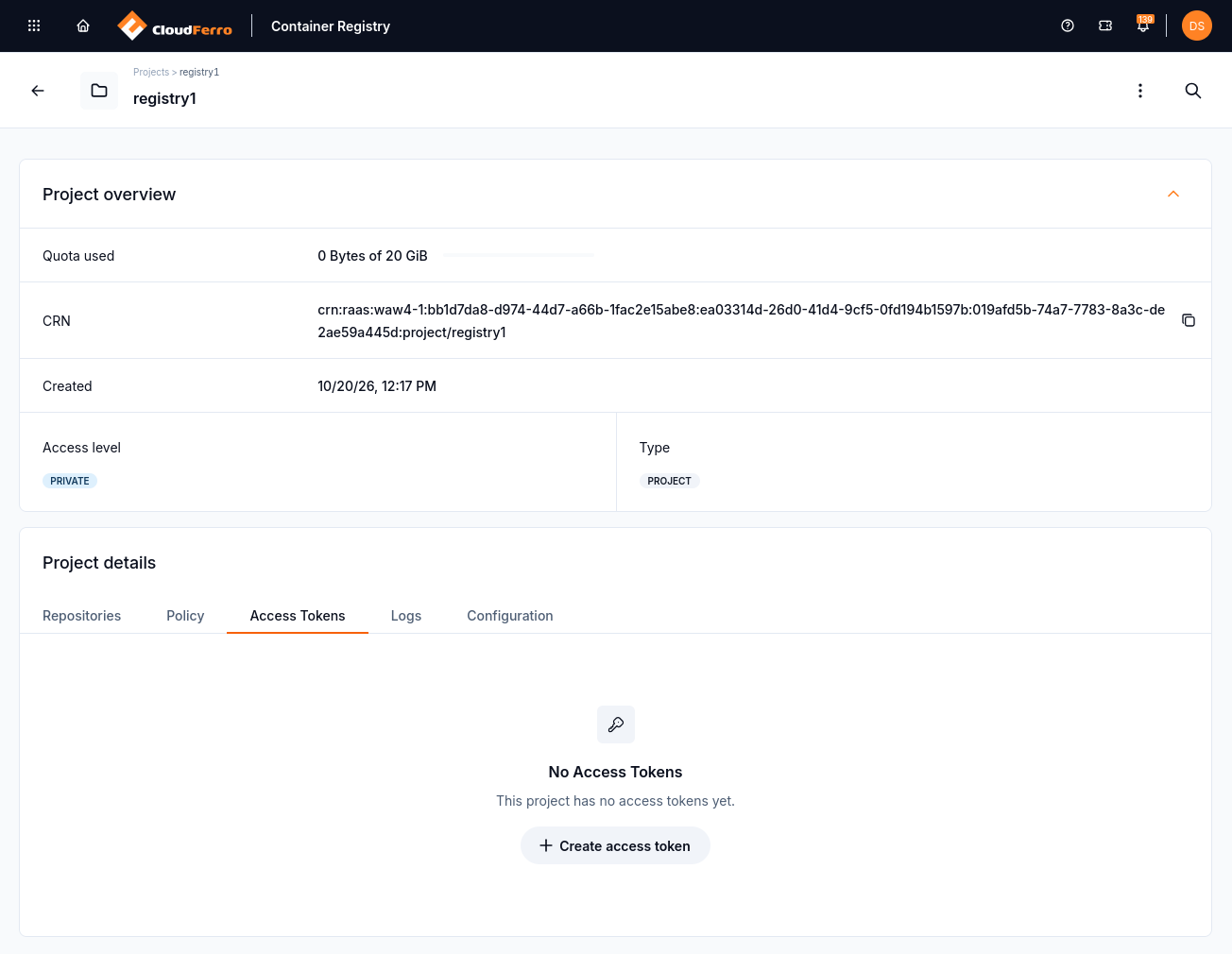Select the Access Tokens tab
1232x954 pixels.
pyautogui.click(x=298, y=616)
